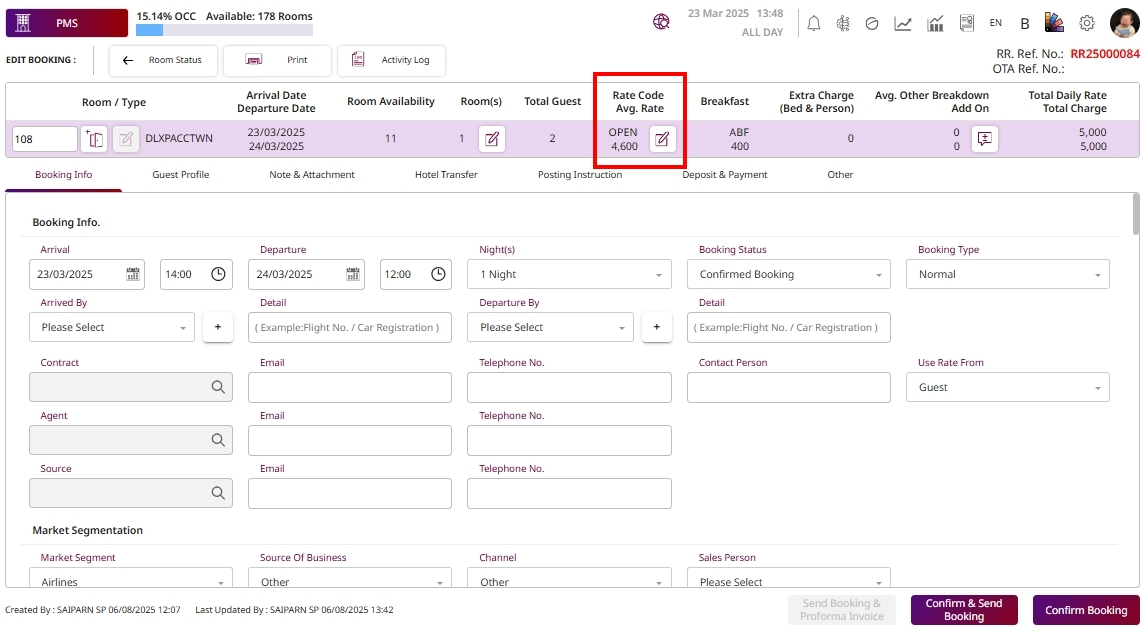Edit the Rate Code for room 108
Image resolution: width=1146 pixels, height=634 pixels.
click(661, 139)
